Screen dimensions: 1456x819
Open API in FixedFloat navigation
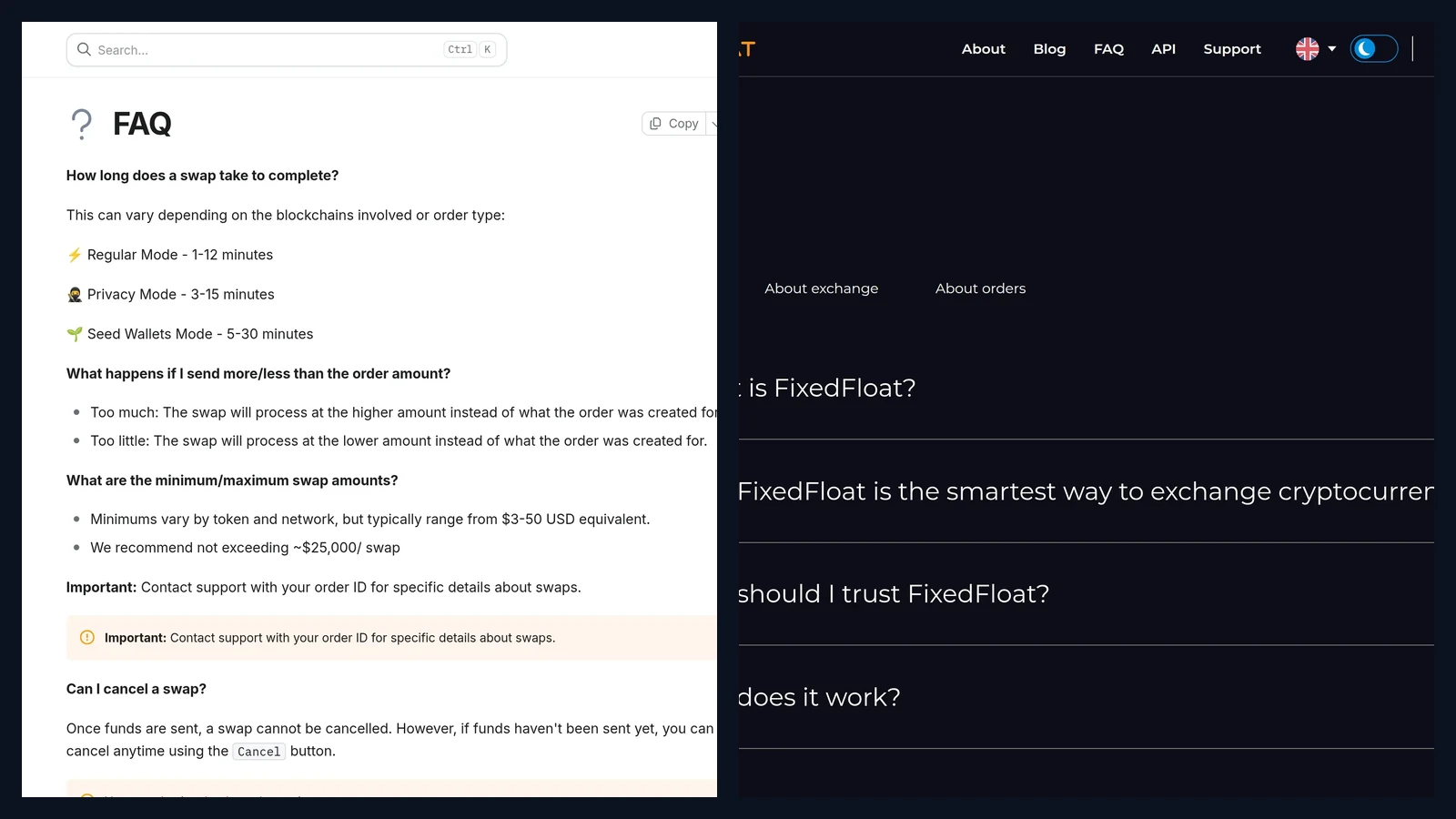[1163, 49]
